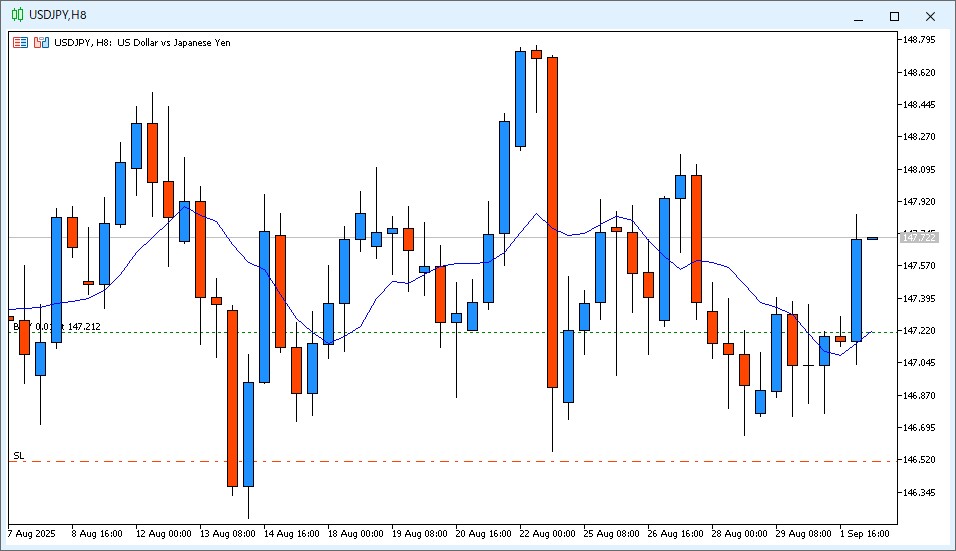
Task: Click the 147.920 price scale label
Action: pyautogui.click(x=919, y=202)
